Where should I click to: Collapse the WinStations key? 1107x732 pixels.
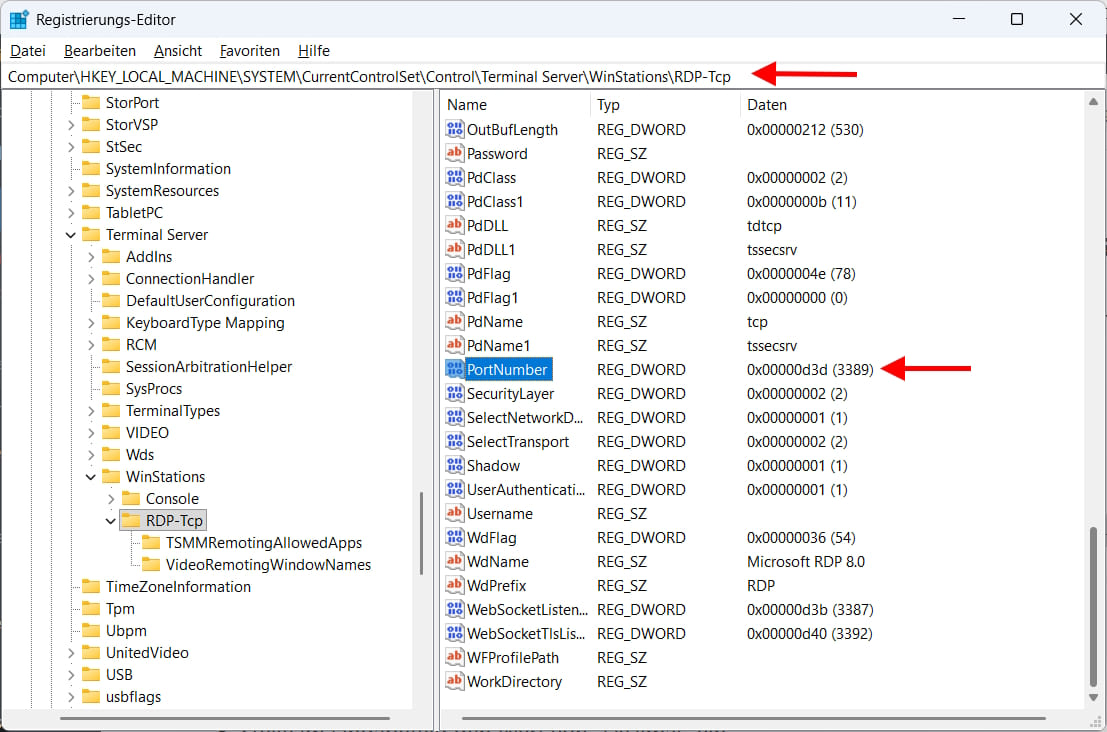[x=90, y=476]
